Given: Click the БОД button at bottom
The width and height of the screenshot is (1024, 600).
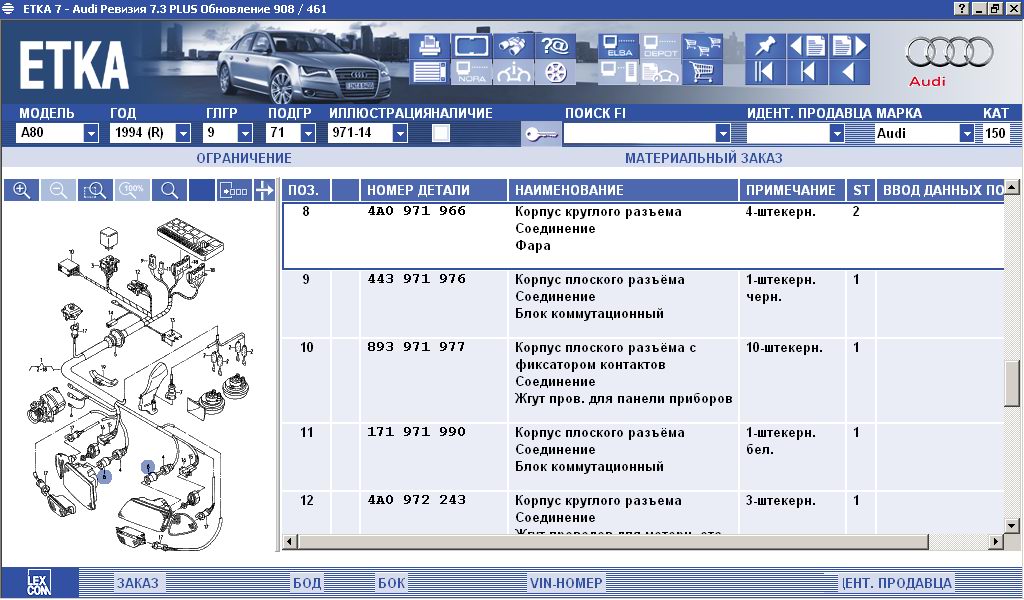Looking at the screenshot, I should coord(306,583).
